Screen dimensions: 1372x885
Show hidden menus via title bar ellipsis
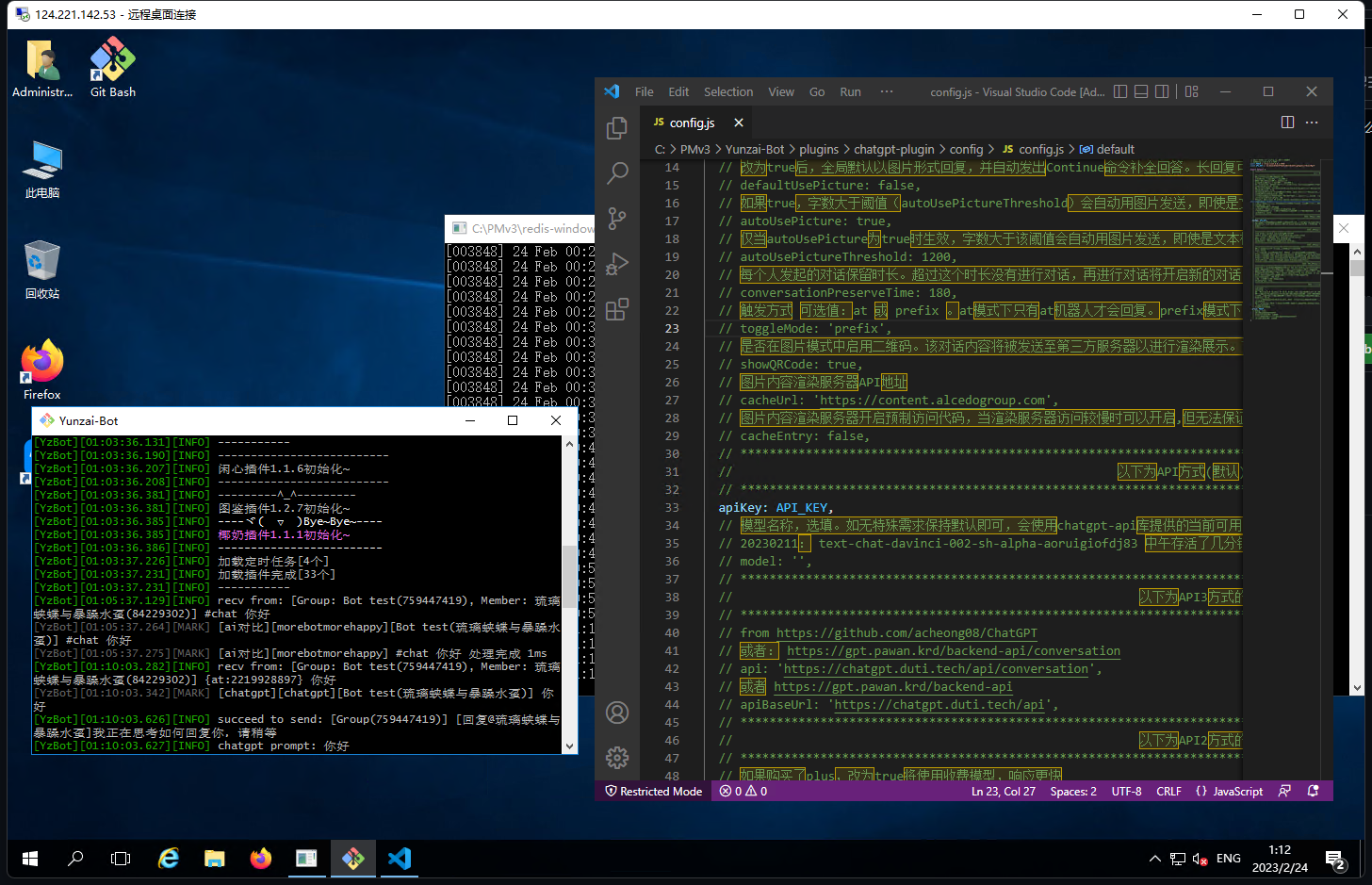(x=887, y=91)
